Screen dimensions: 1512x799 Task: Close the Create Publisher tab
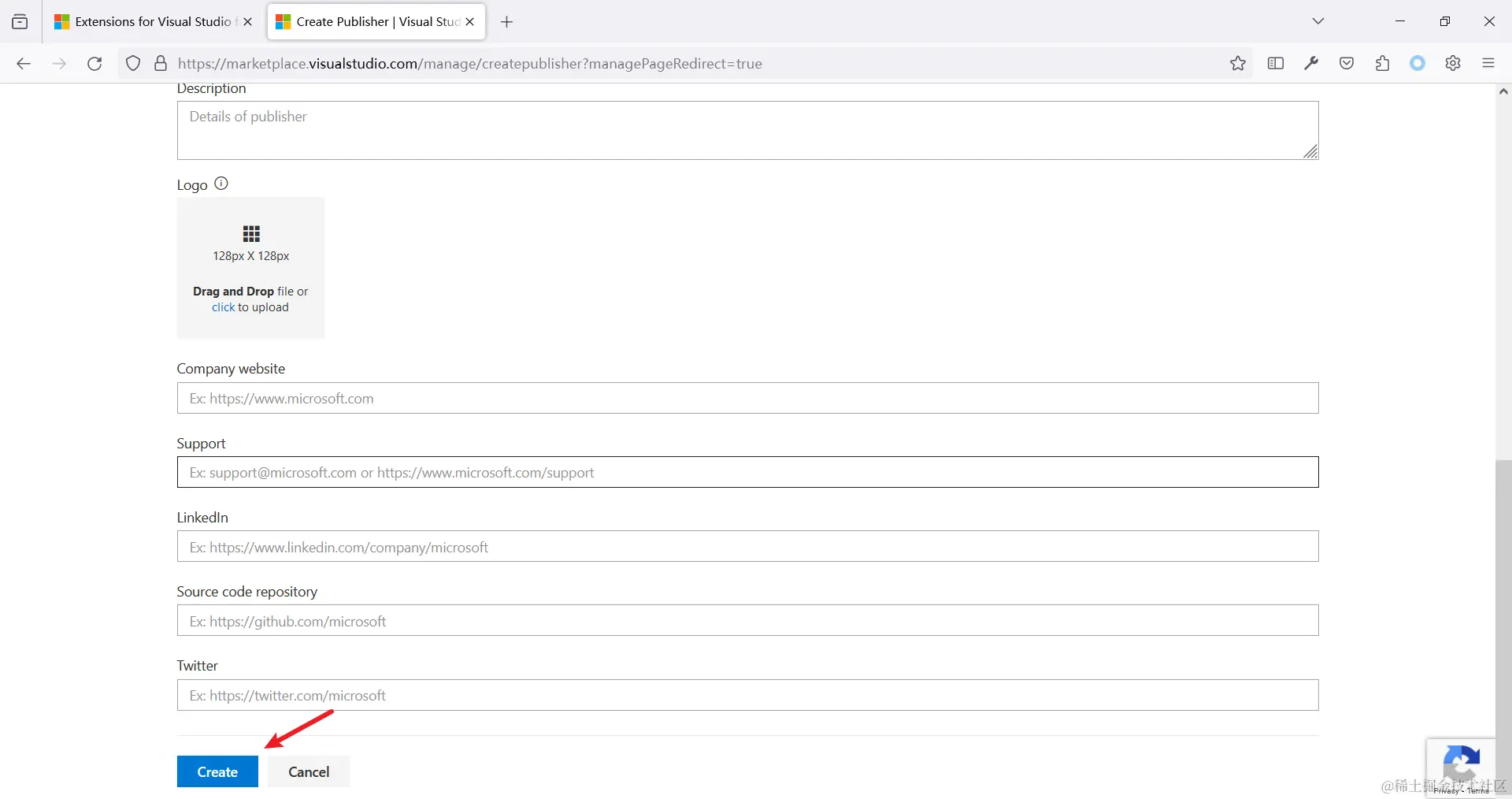(470, 22)
